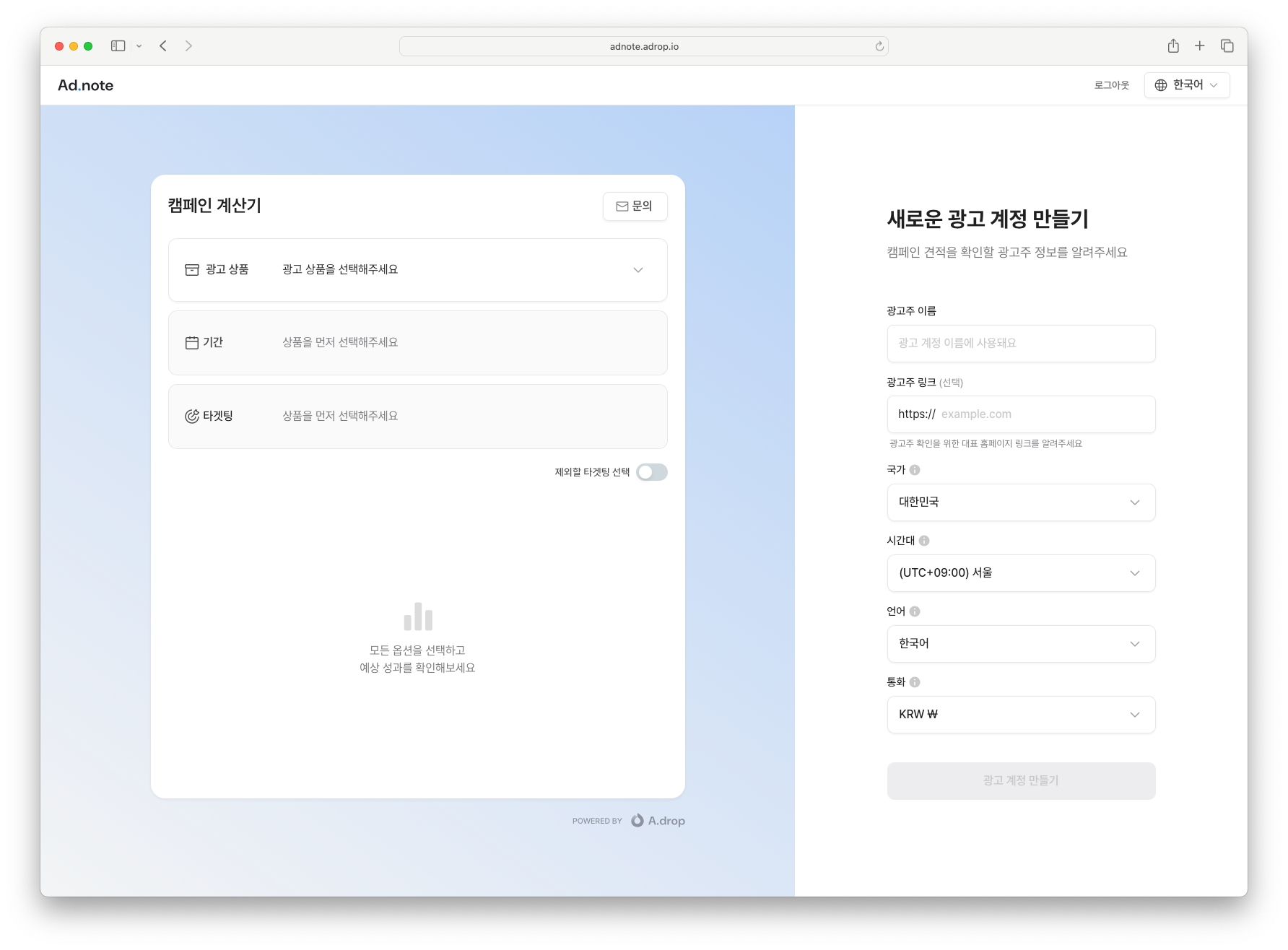Image resolution: width=1288 pixels, height=950 pixels.
Task: Open the timezone dropdown showing 서울
Action: pyautogui.click(x=1020, y=573)
